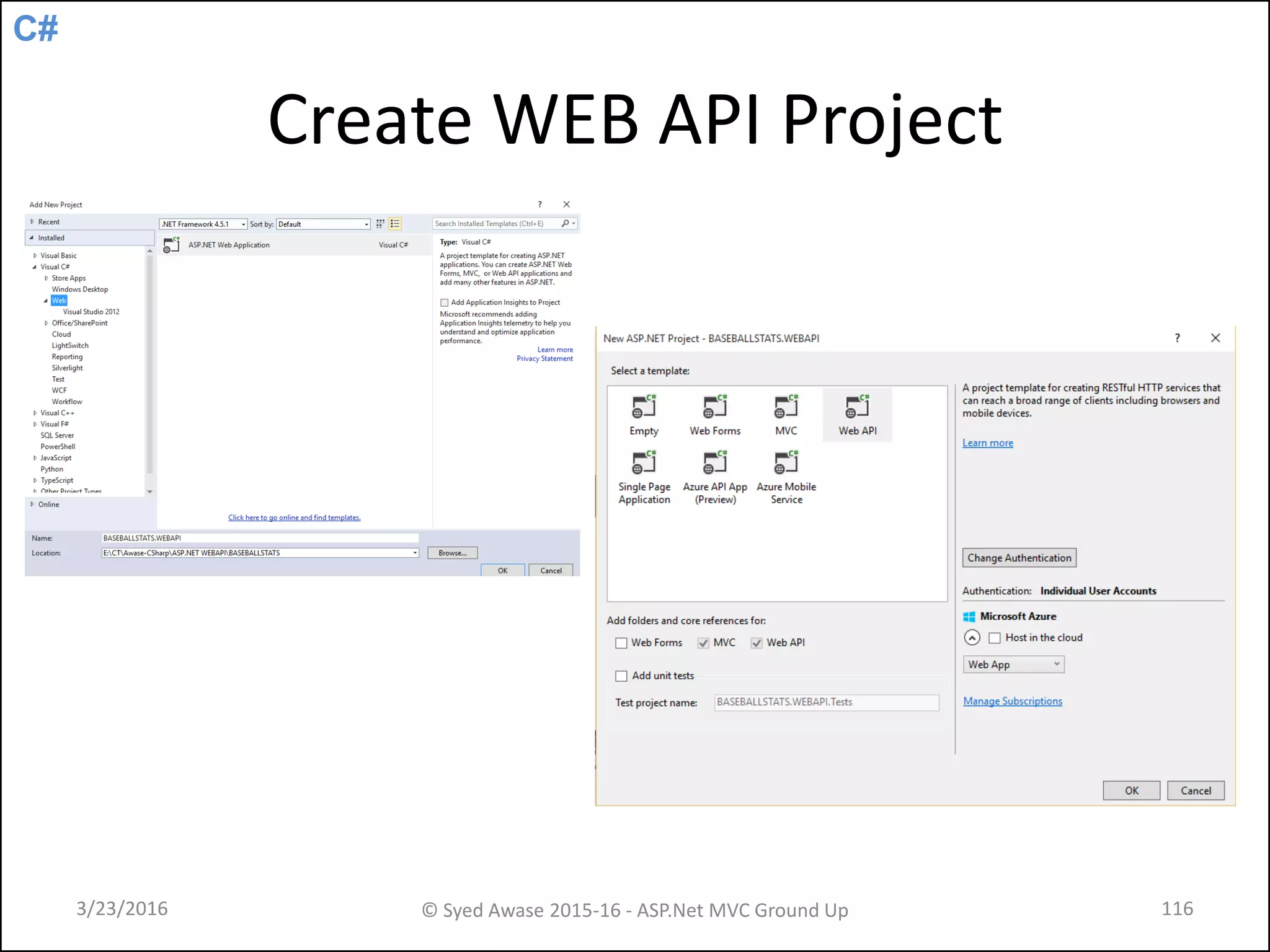Expand the Store Apps node

point(46,278)
